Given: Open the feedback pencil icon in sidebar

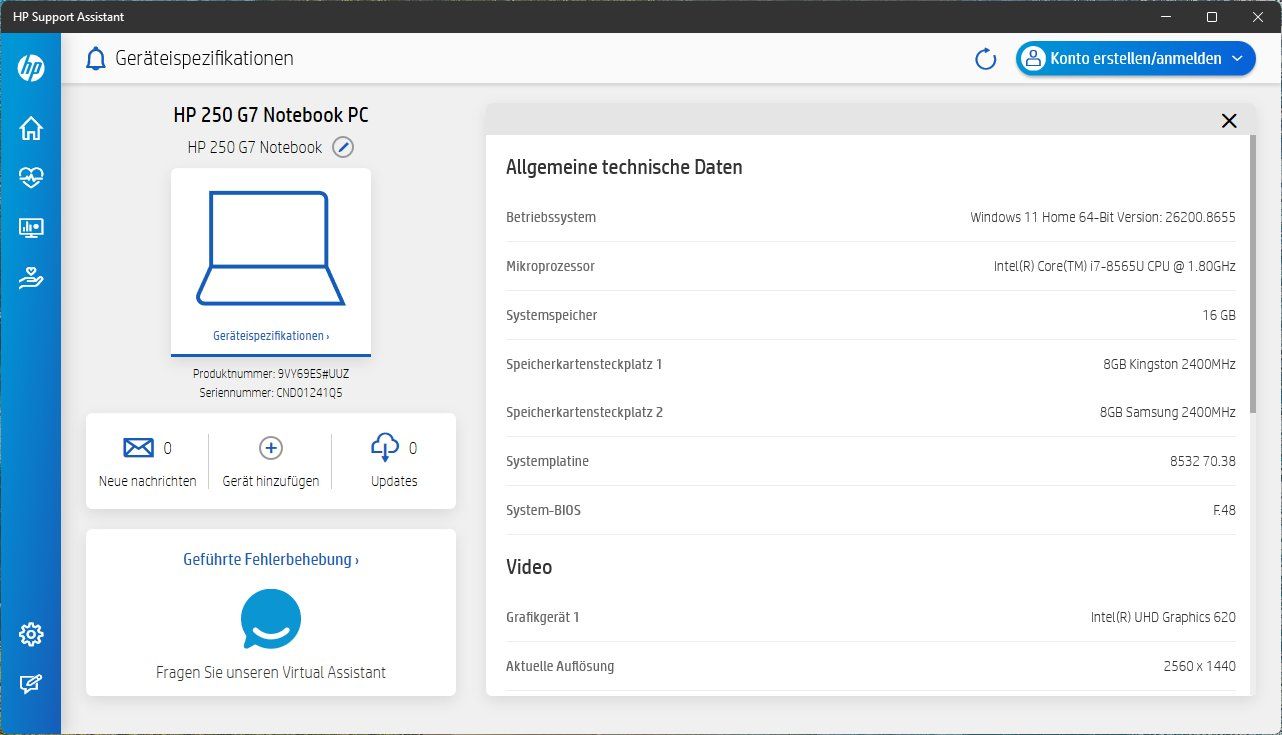Looking at the screenshot, I should coord(31,685).
